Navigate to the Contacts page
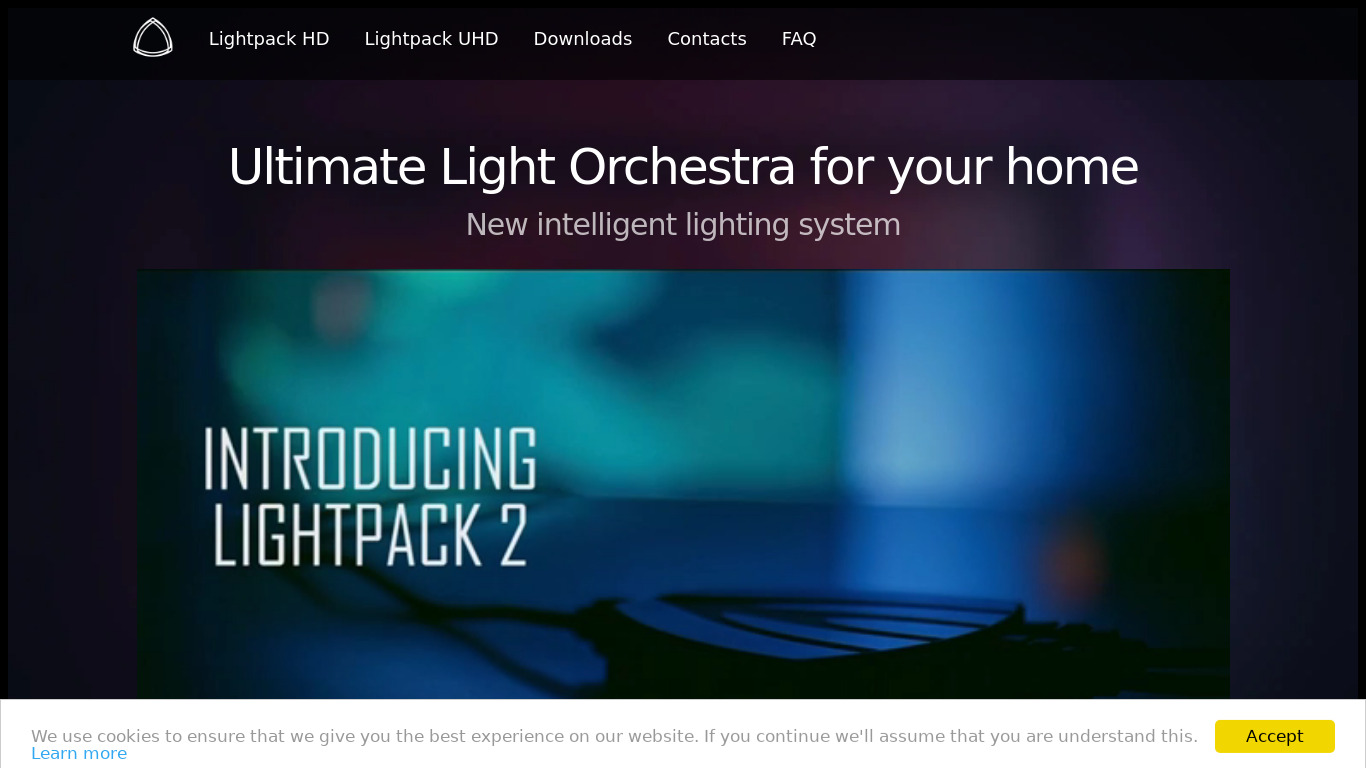This screenshot has height=768, width=1366. [707, 39]
